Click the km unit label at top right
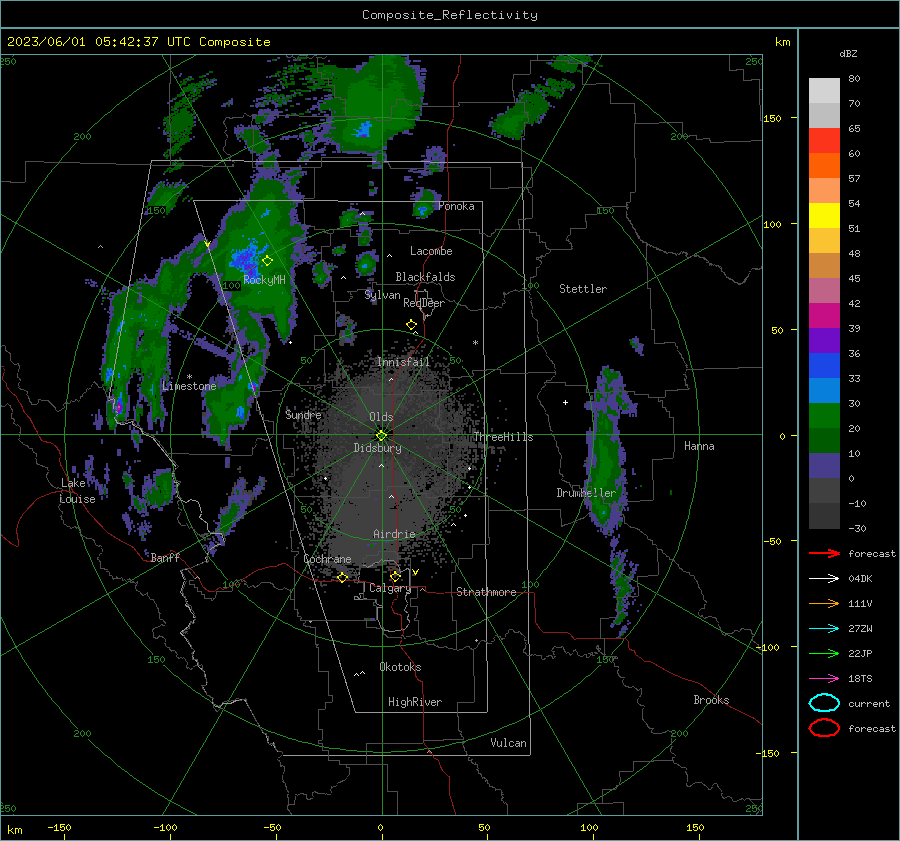This screenshot has width=900, height=841. click(x=782, y=42)
